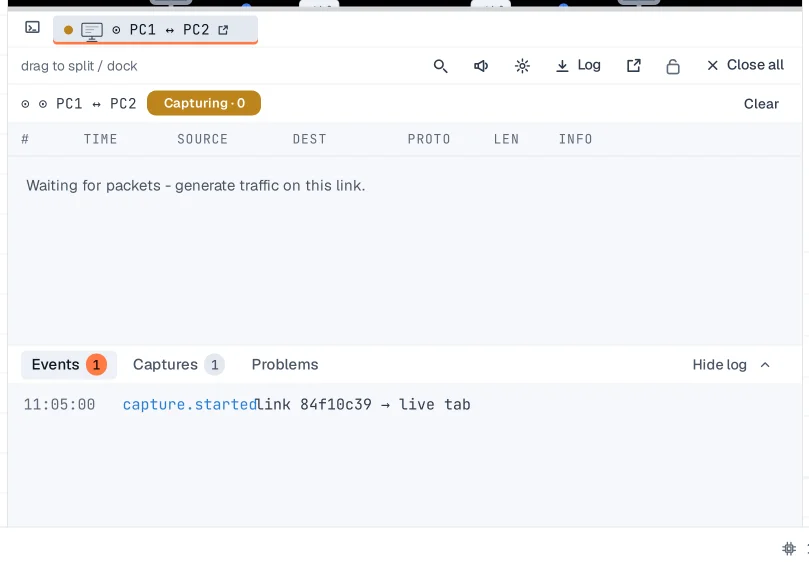Pop out the PC1 ↔ PC2 tab
The width and height of the screenshot is (809, 568).
coord(223,30)
